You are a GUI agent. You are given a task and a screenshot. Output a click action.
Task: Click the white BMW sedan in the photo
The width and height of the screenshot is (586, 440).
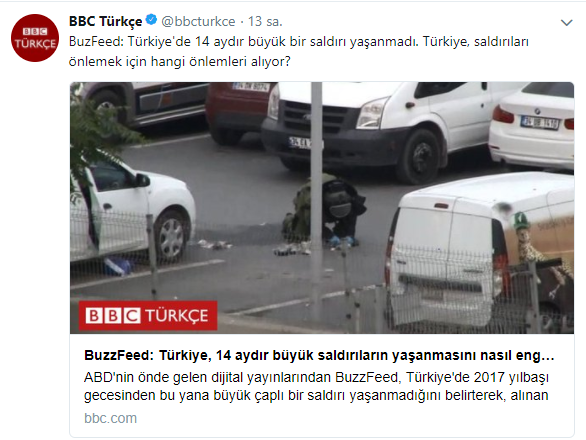(532, 125)
